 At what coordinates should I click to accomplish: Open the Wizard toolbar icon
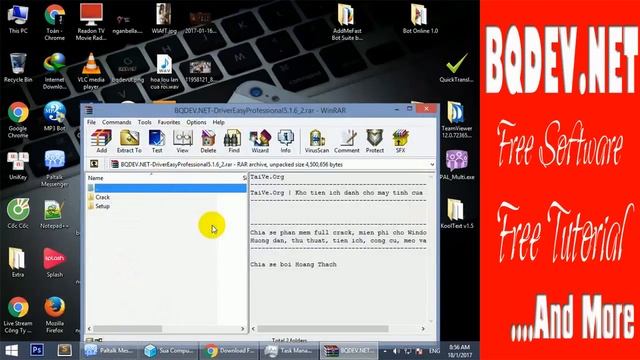point(260,141)
